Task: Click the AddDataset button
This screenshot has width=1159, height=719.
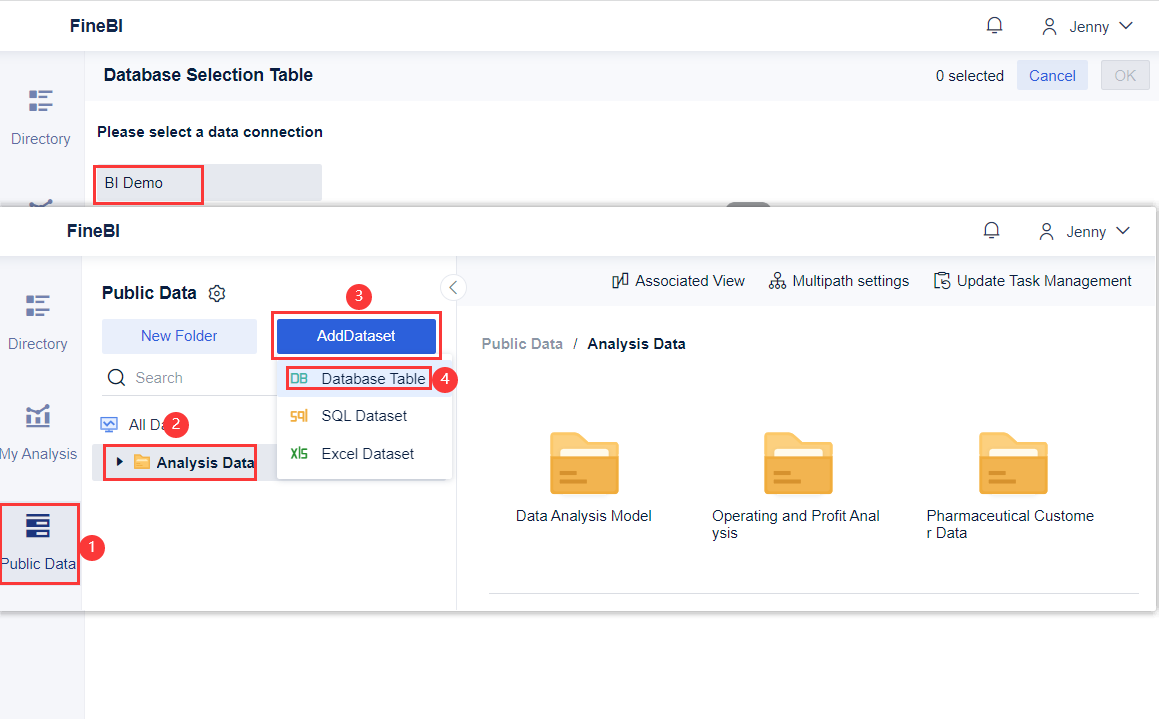Action: click(356, 336)
